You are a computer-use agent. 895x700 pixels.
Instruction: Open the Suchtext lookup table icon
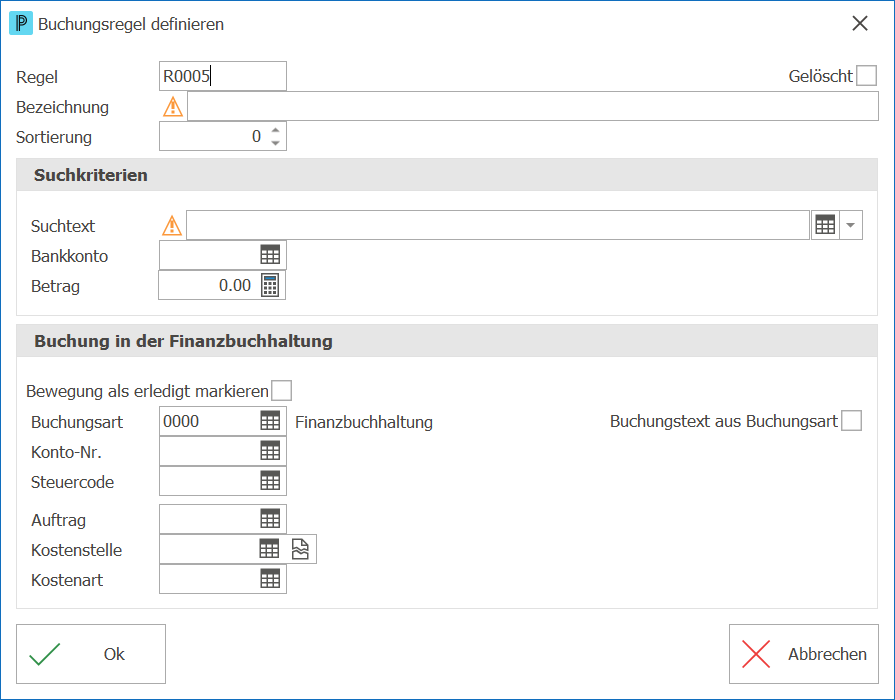tap(825, 225)
